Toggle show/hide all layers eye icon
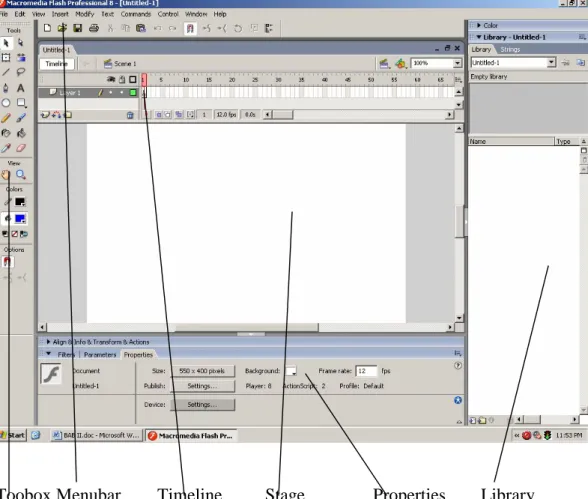588x499 pixels. tap(111, 79)
